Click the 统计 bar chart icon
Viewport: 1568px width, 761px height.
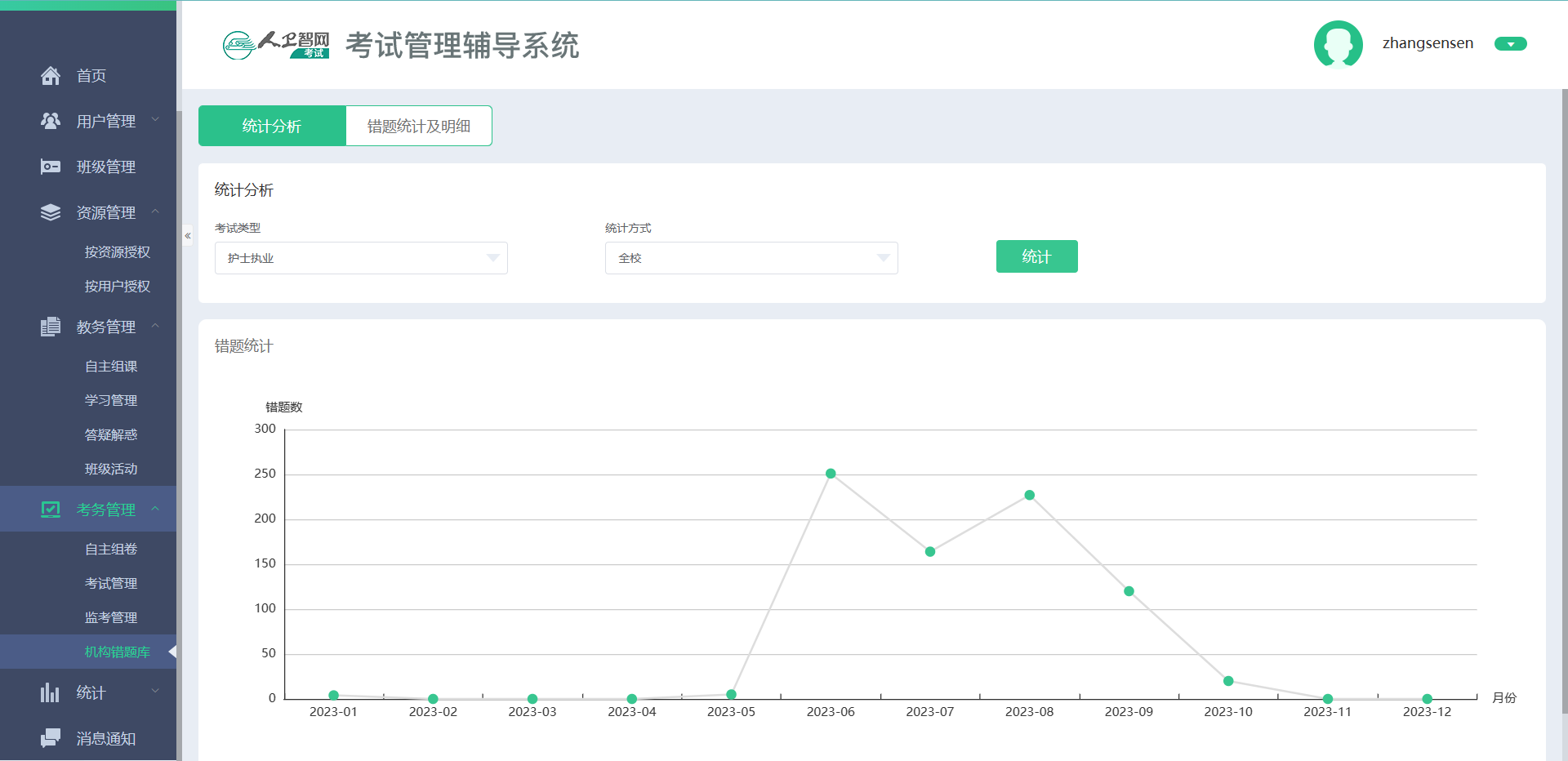(51, 692)
